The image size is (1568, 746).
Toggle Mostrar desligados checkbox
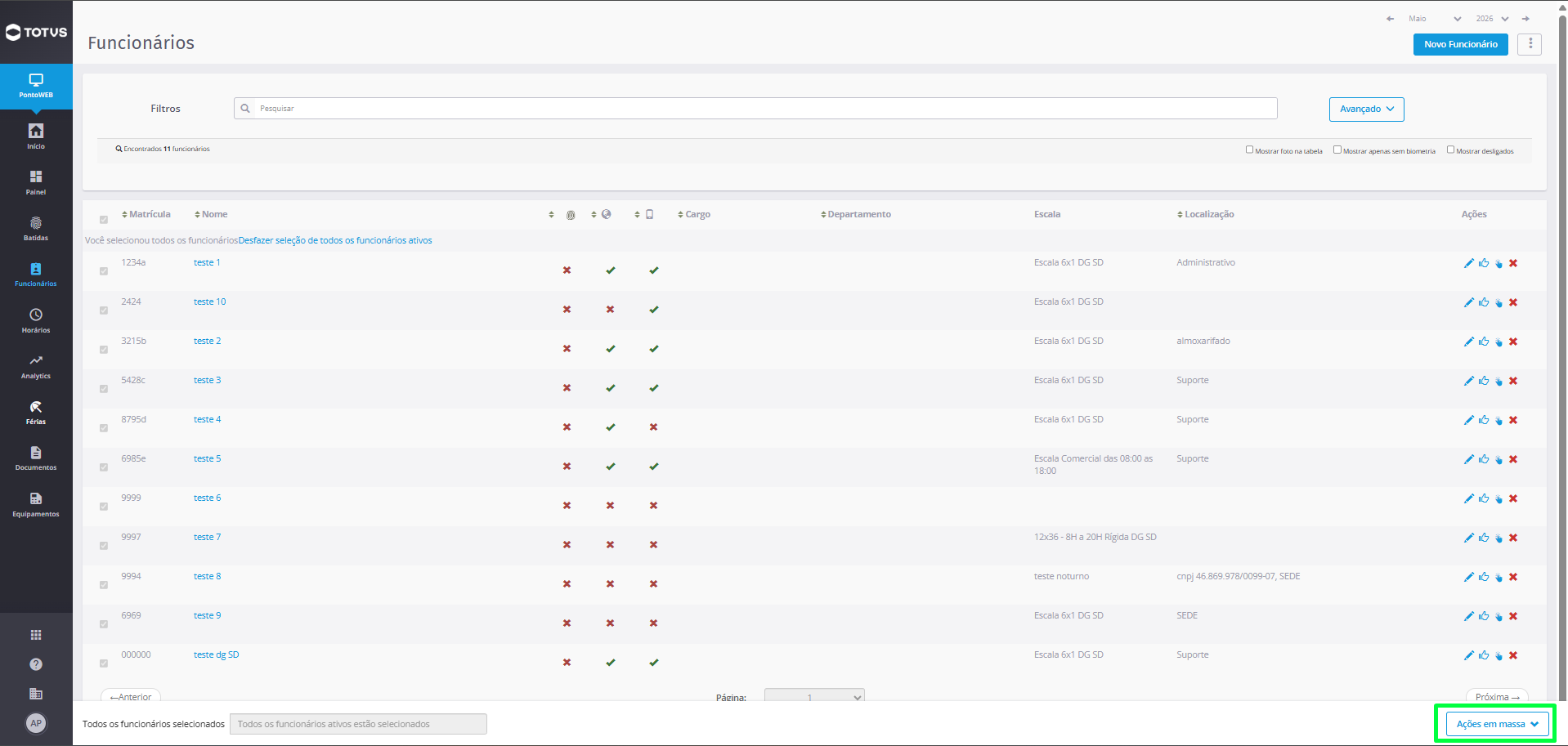tap(1450, 150)
